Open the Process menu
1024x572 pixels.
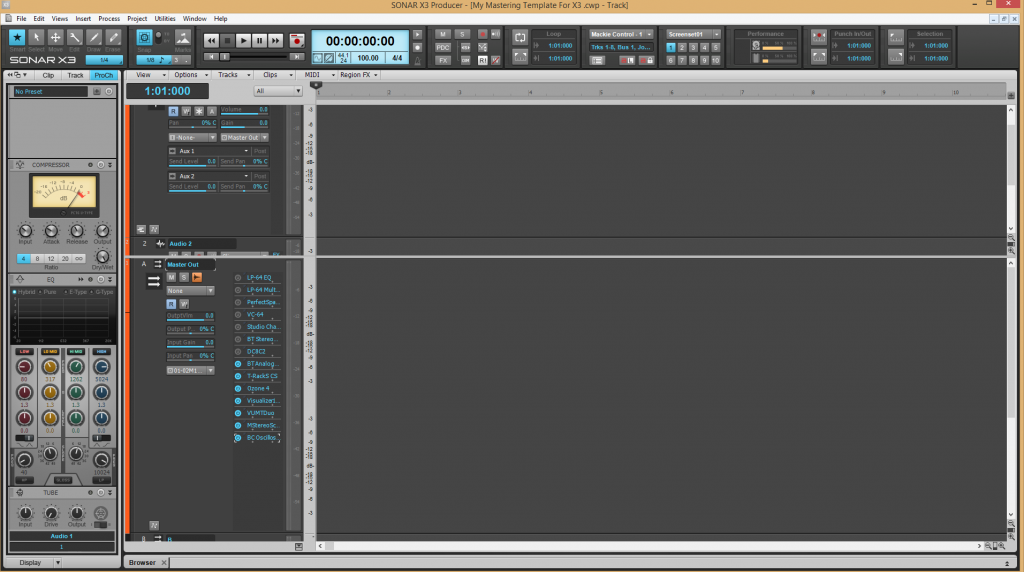tap(109, 18)
